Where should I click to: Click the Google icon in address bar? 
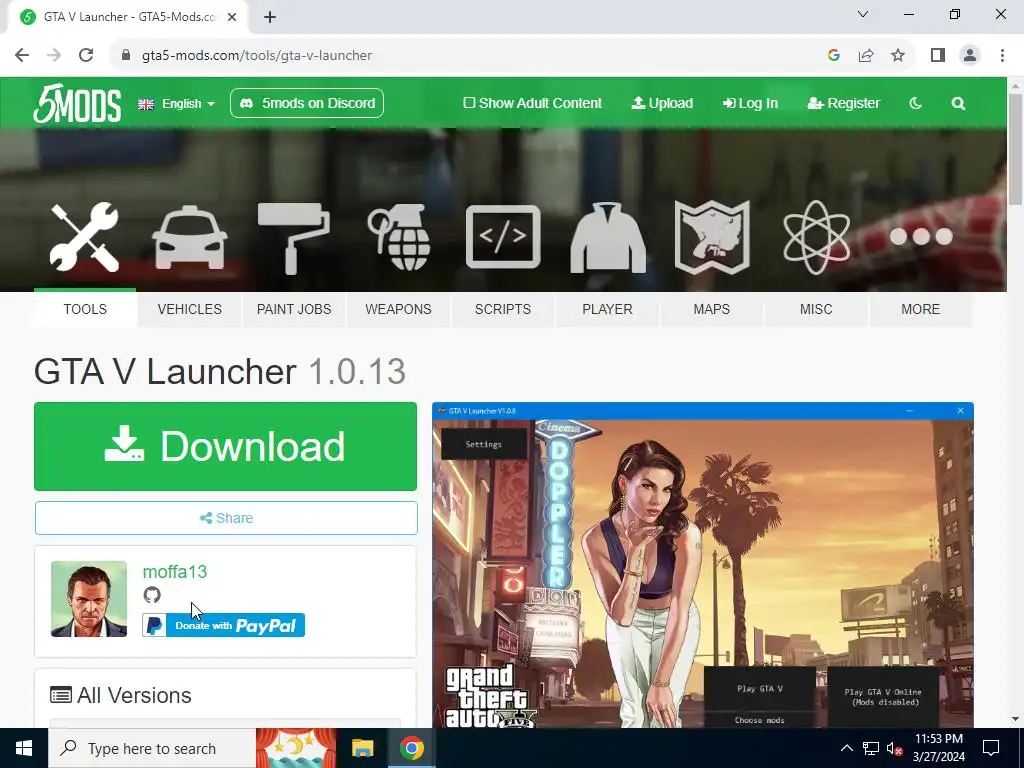[x=833, y=56]
